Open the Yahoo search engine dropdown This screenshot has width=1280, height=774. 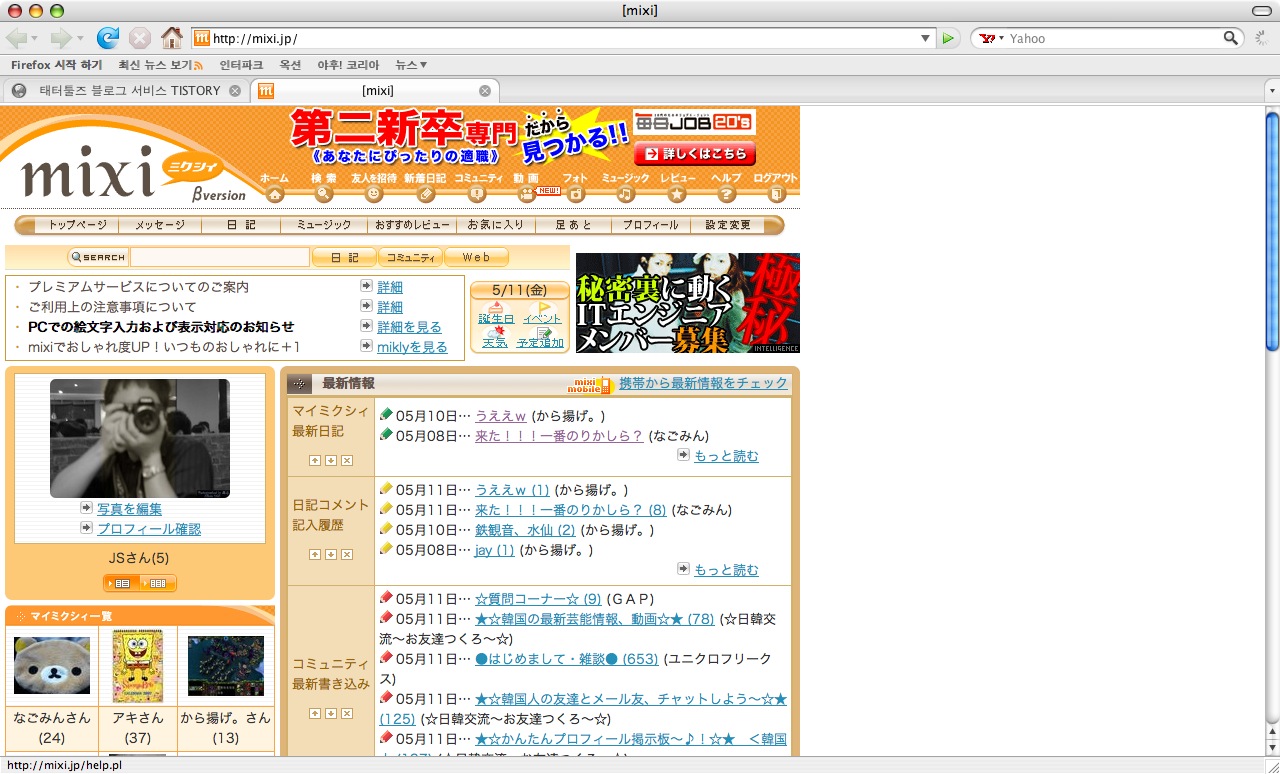pos(990,38)
